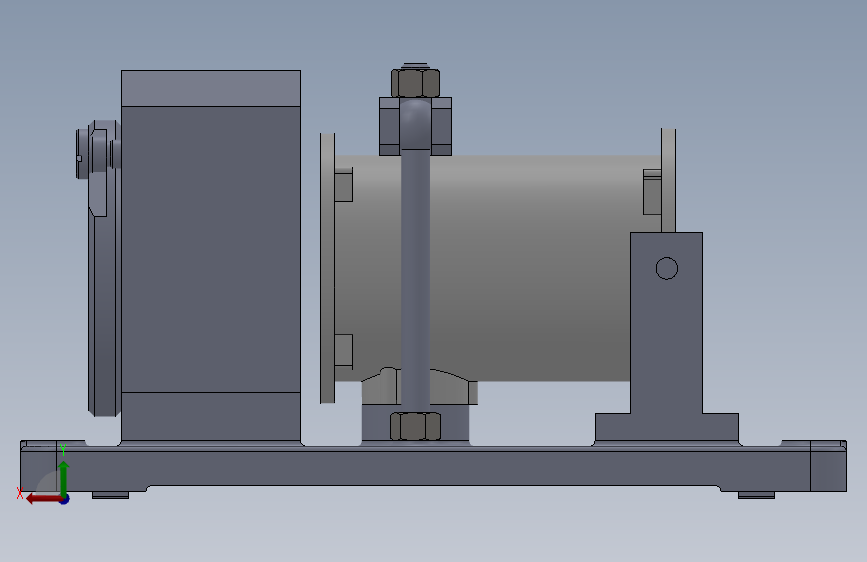The width and height of the screenshot is (867, 562).
Task: Select the top hex nut on the rod
Action: click(415, 83)
